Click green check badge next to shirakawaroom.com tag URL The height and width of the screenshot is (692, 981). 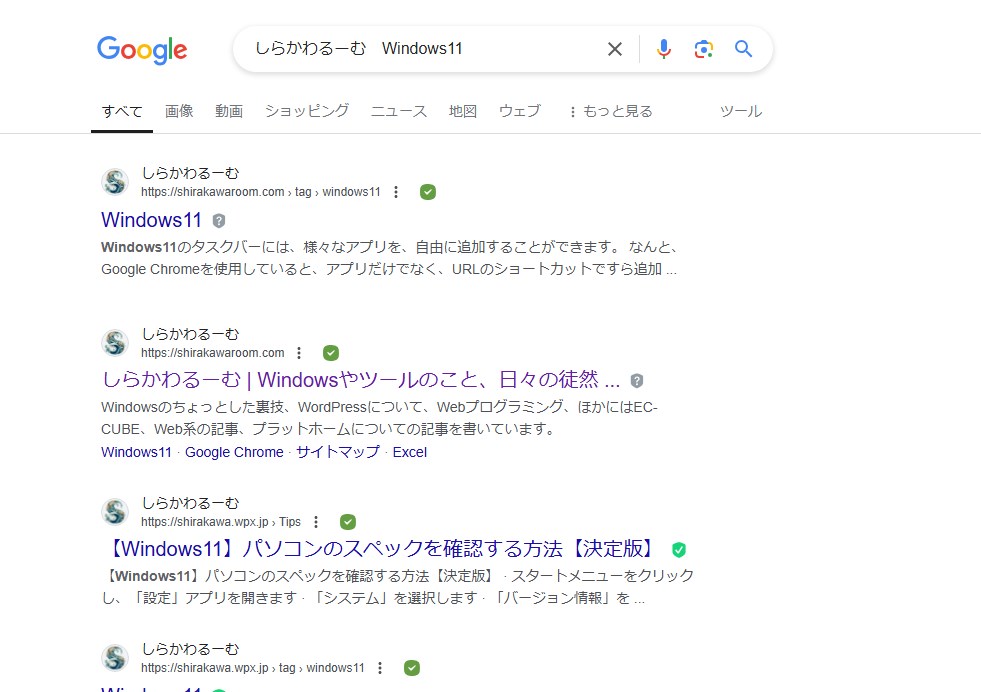click(428, 192)
